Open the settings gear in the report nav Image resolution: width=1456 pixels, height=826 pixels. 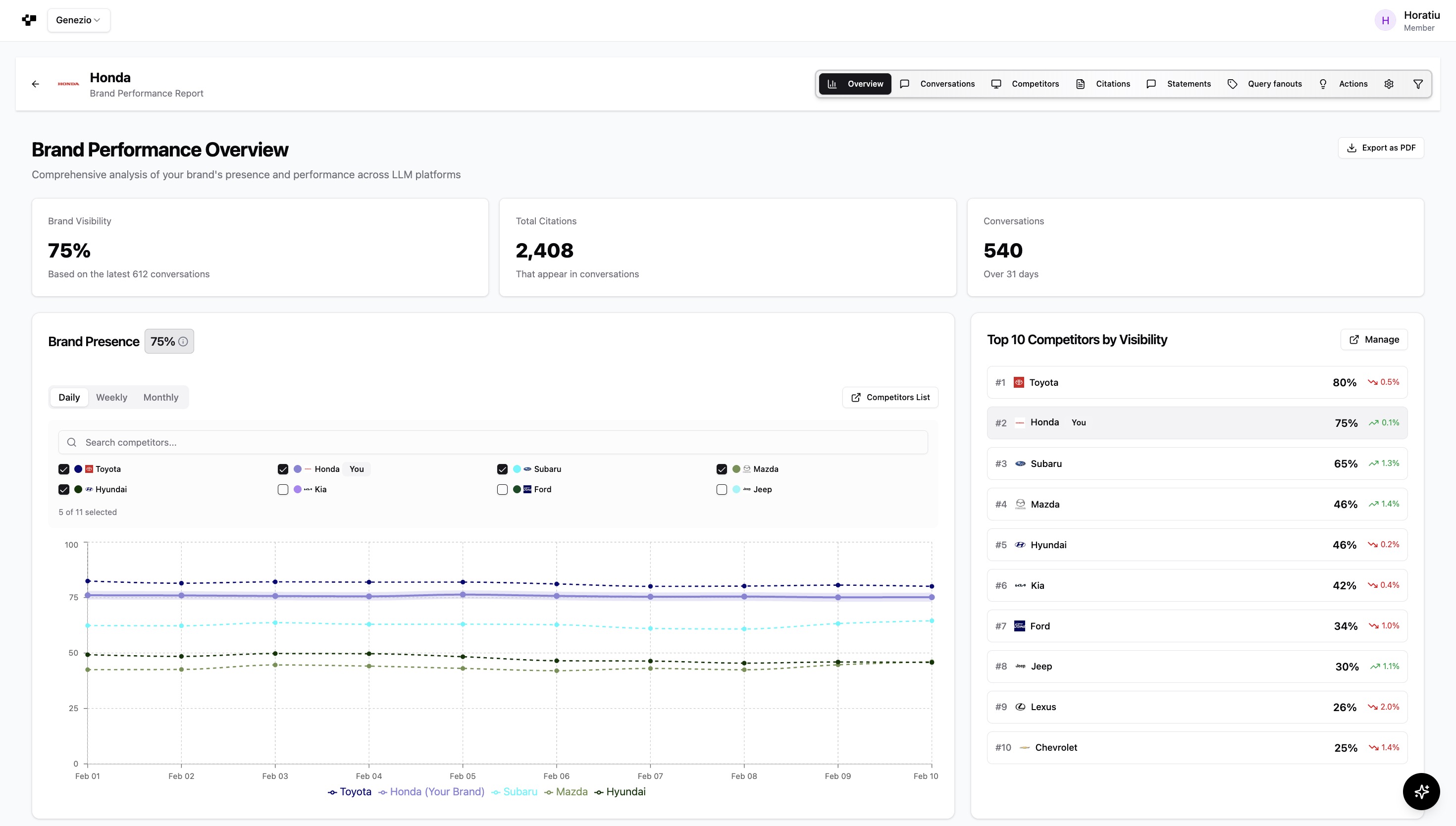coord(1389,84)
